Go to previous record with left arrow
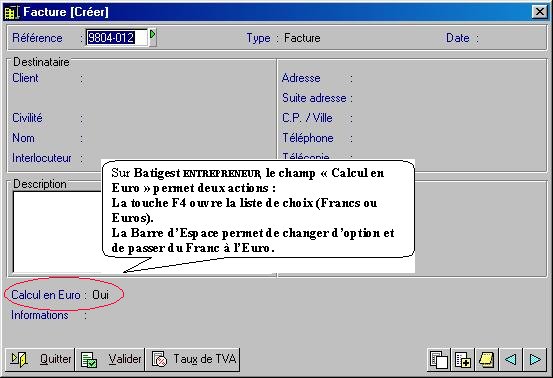This screenshot has height=378, width=553. tap(510, 360)
